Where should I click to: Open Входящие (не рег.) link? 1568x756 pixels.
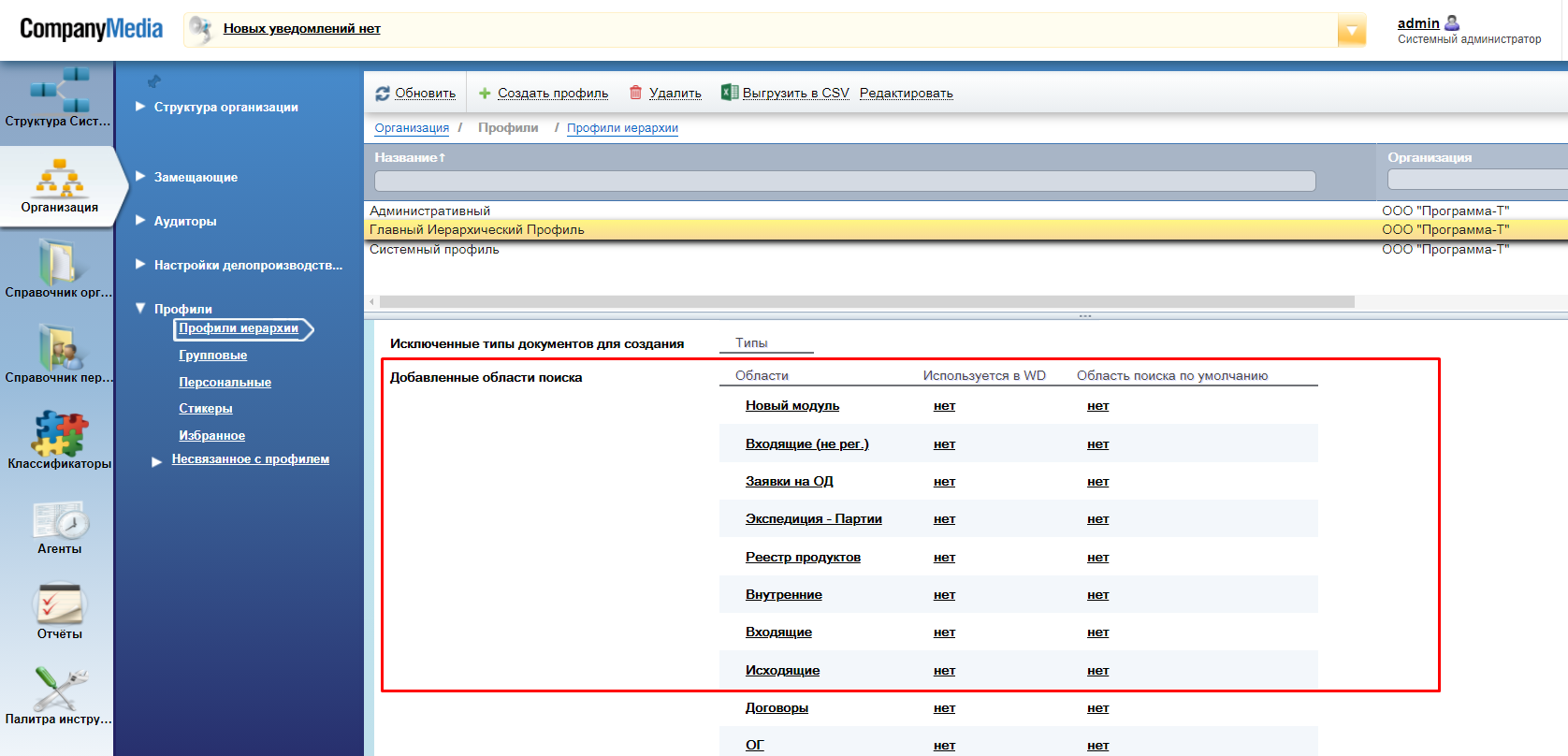[807, 444]
